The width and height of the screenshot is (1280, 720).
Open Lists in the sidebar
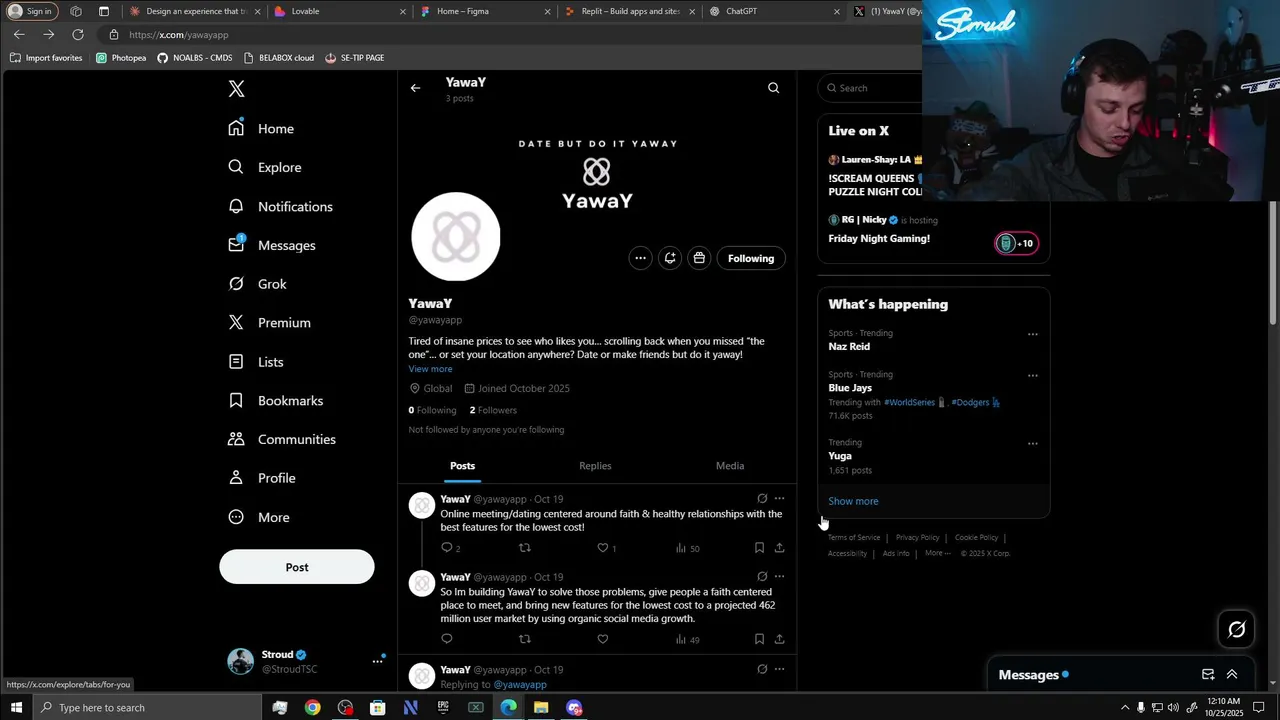[255, 362]
